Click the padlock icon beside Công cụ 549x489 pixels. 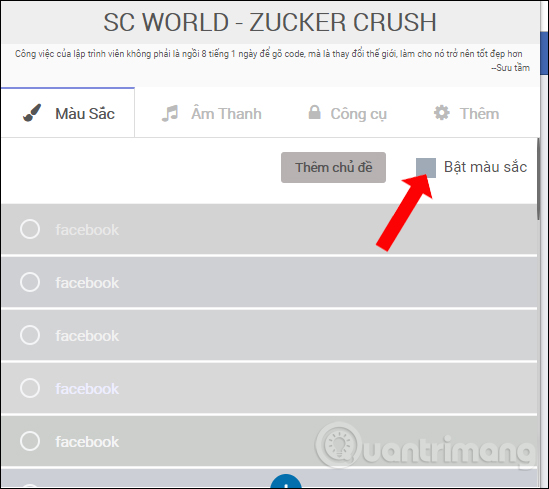click(x=314, y=112)
